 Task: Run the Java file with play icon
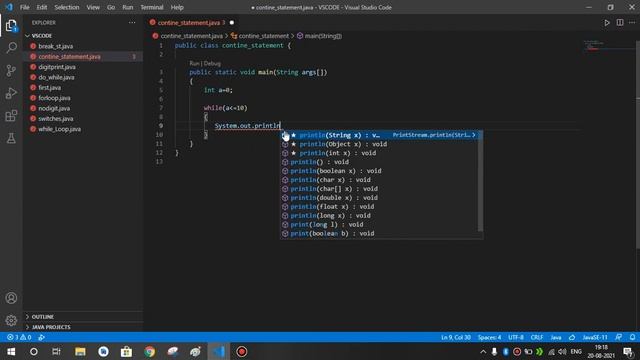[x=607, y=23]
